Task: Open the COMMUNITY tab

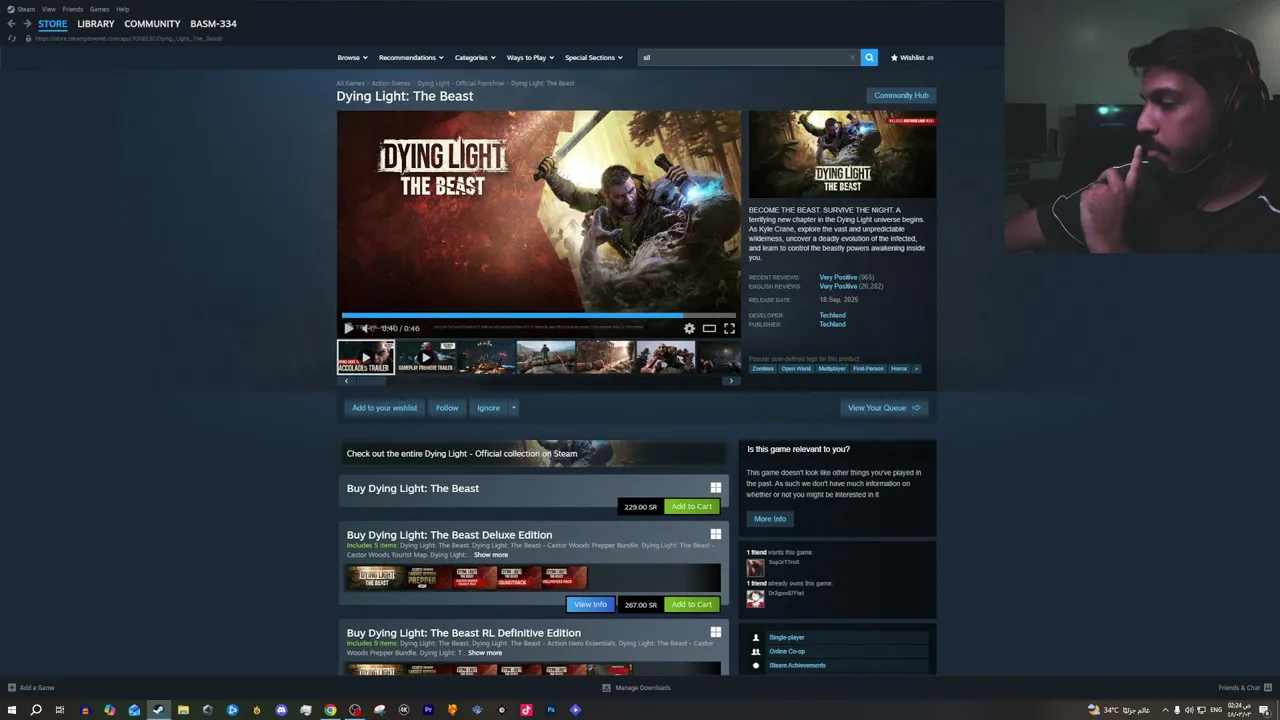Action: pyautogui.click(x=152, y=24)
